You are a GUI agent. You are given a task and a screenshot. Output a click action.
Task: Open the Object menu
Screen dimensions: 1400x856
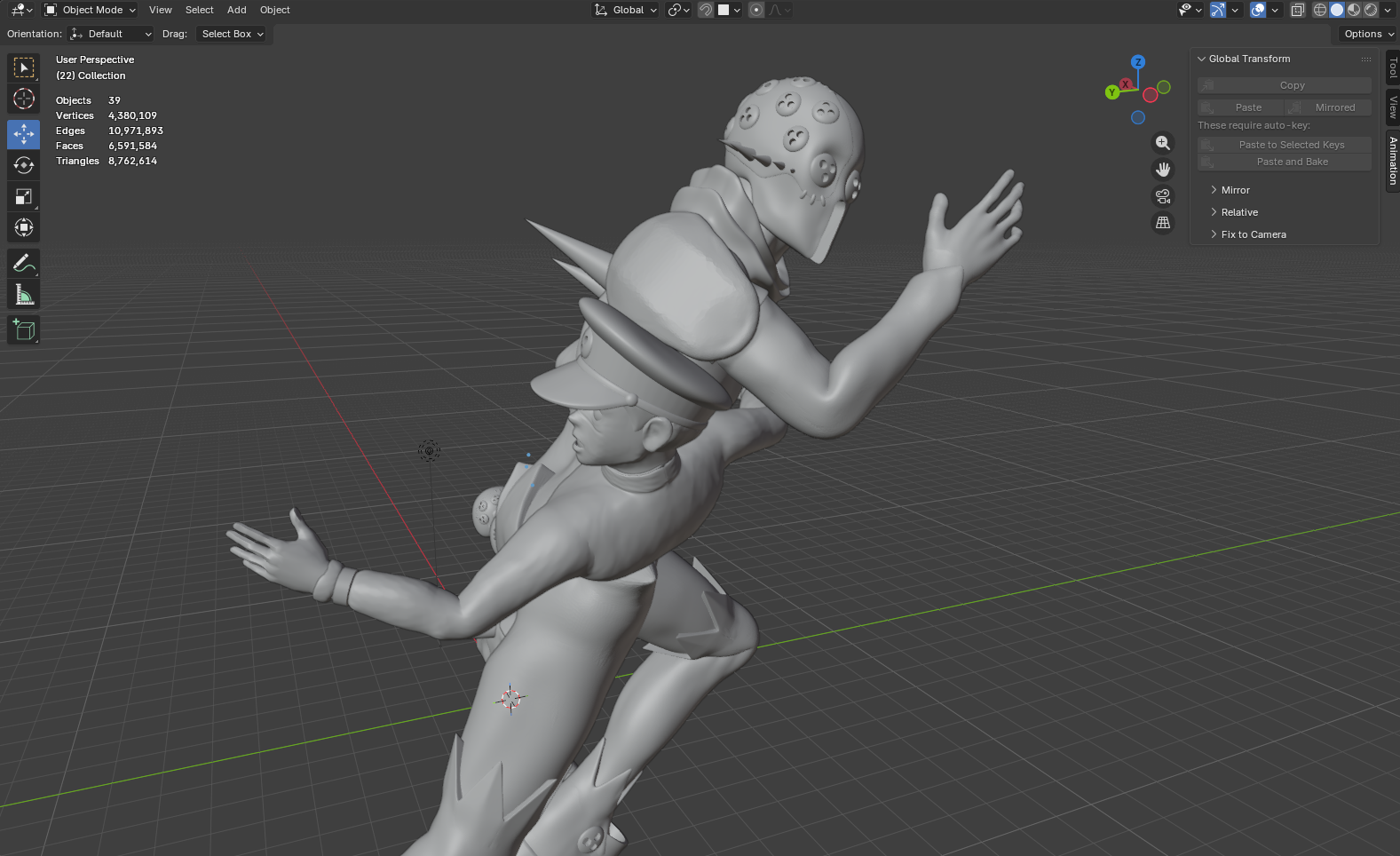click(275, 10)
